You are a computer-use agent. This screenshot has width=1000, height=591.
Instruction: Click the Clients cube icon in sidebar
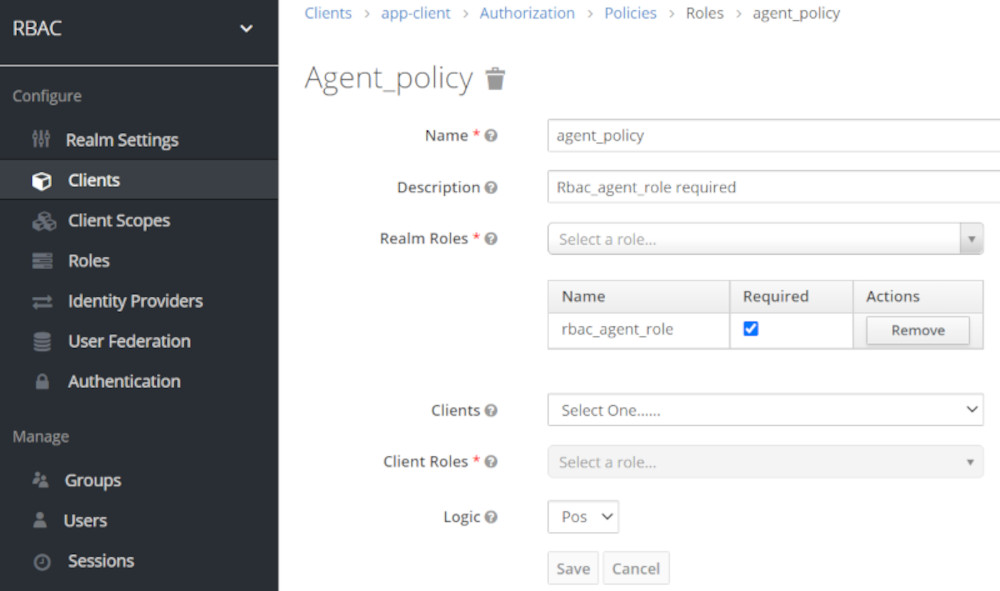point(41,181)
